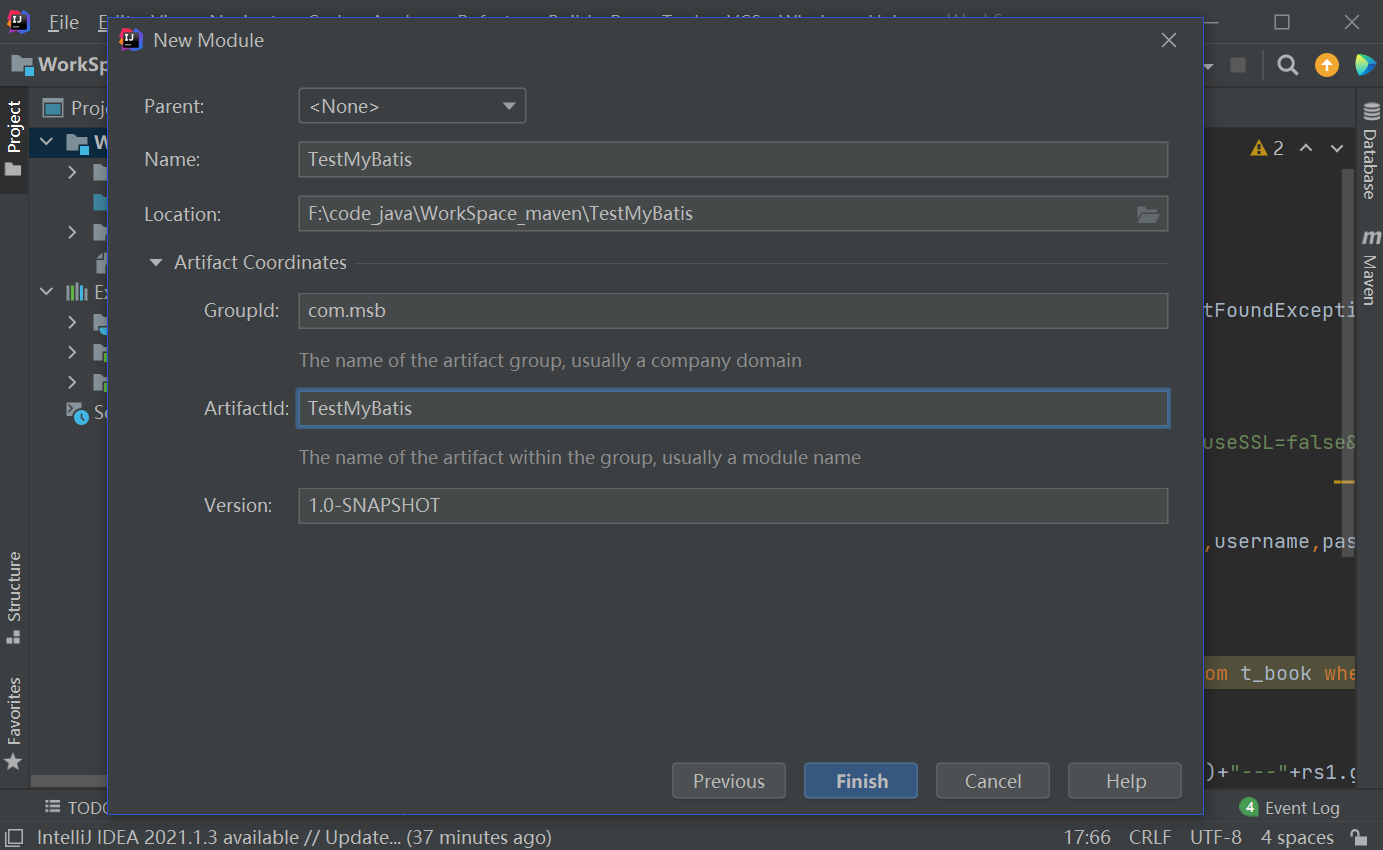Click the Finish button
The image size is (1383, 850).
(860, 781)
